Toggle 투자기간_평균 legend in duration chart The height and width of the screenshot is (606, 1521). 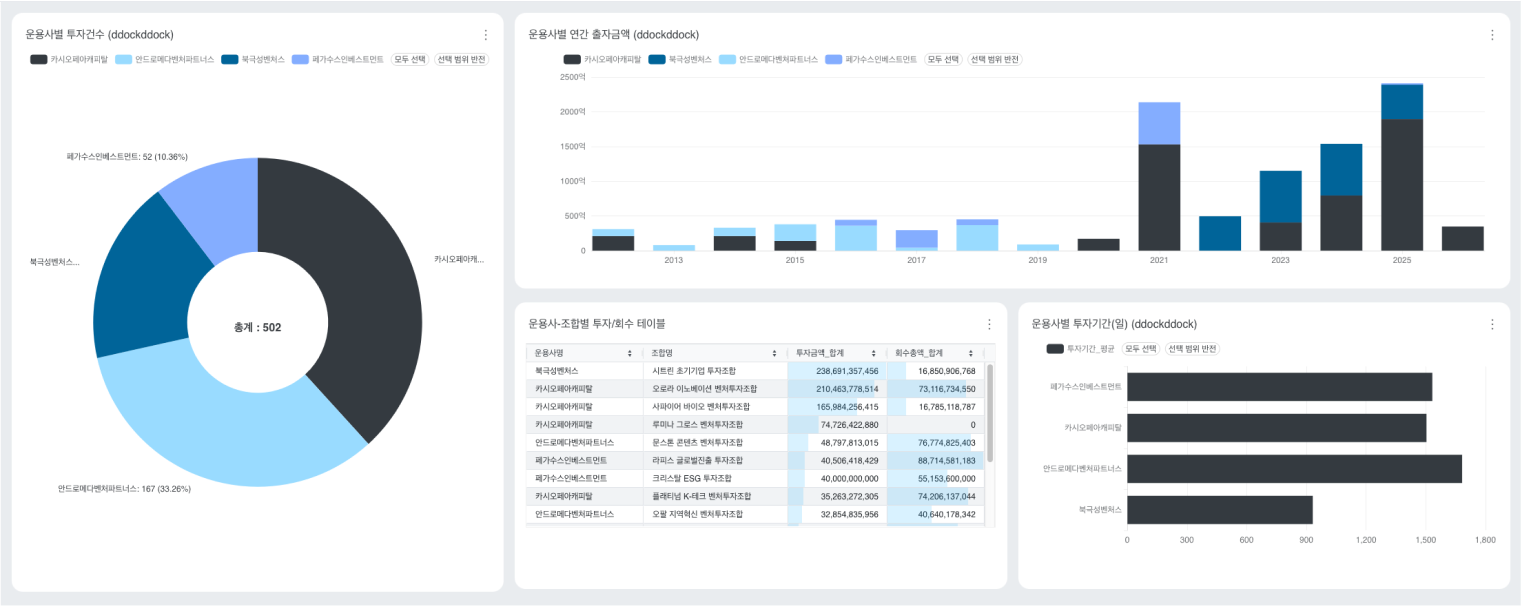tap(1080, 349)
